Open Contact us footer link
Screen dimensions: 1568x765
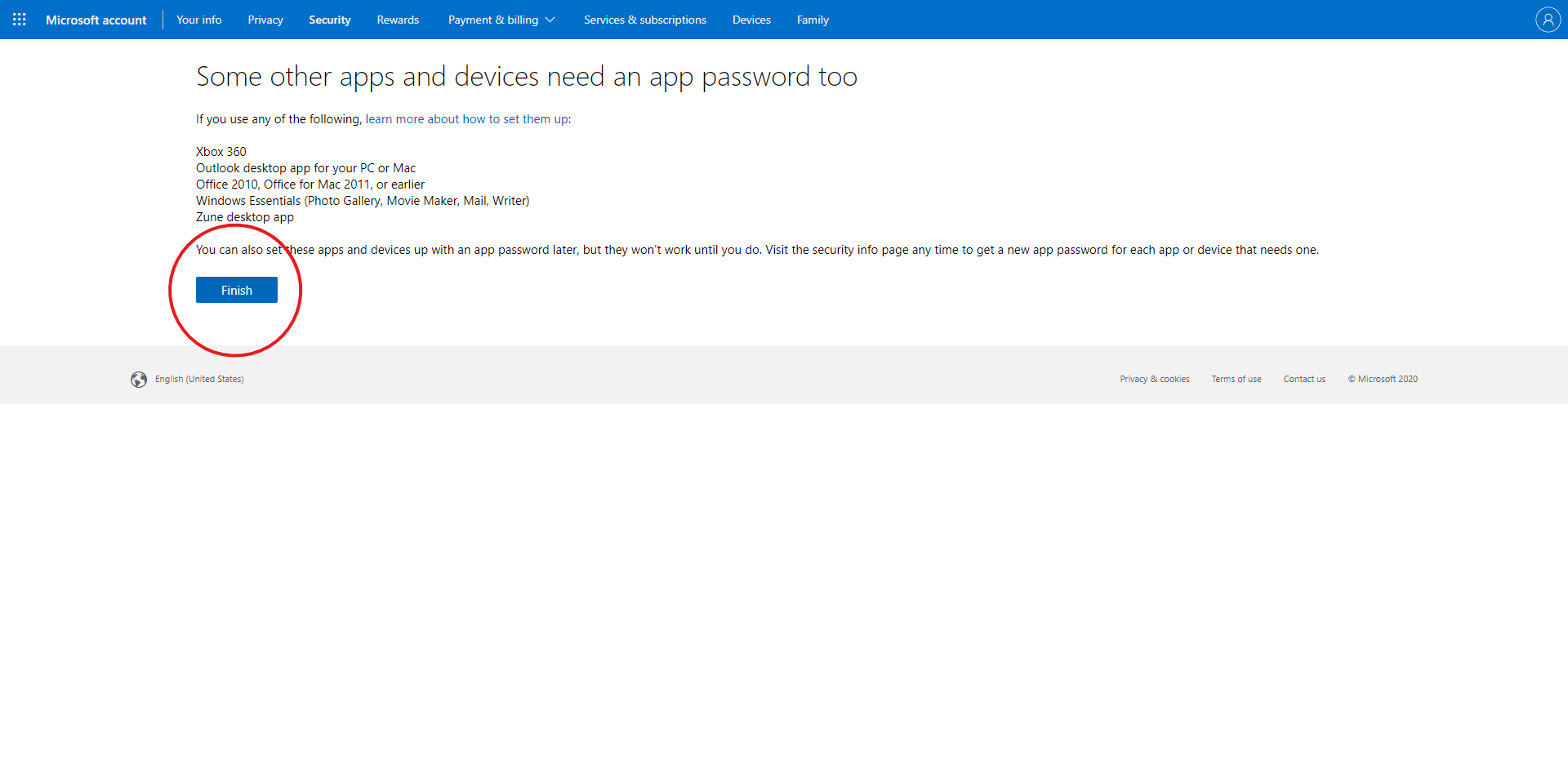click(1304, 379)
